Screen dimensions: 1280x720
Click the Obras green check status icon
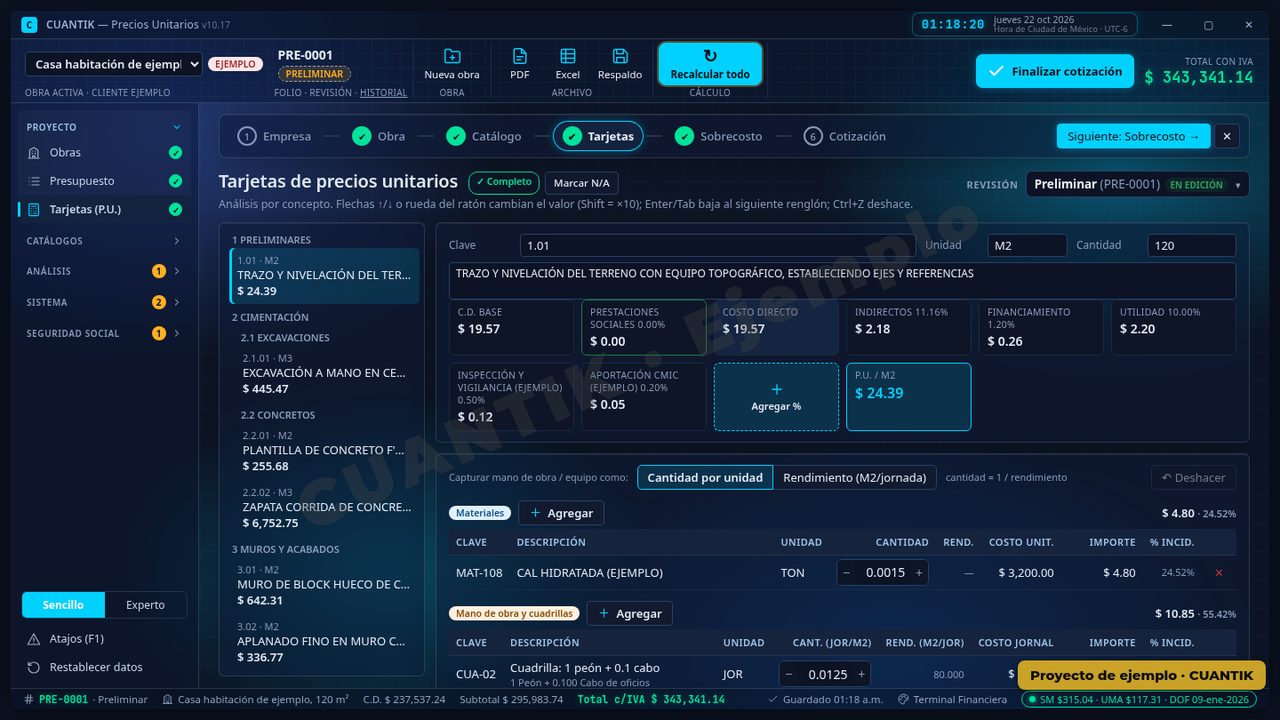click(x=176, y=153)
